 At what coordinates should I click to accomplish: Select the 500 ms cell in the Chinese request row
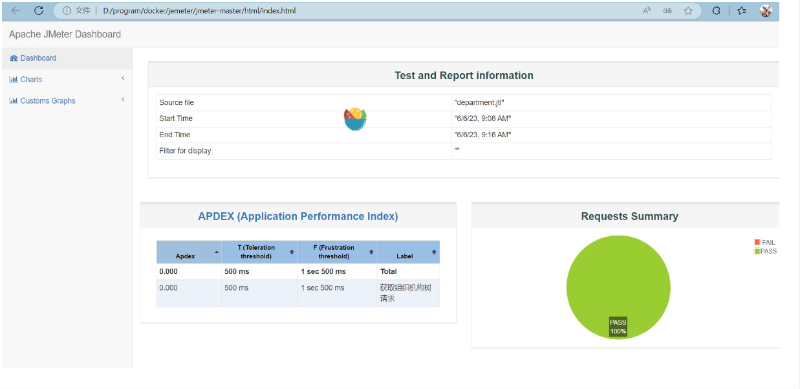[x=259, y=293]
